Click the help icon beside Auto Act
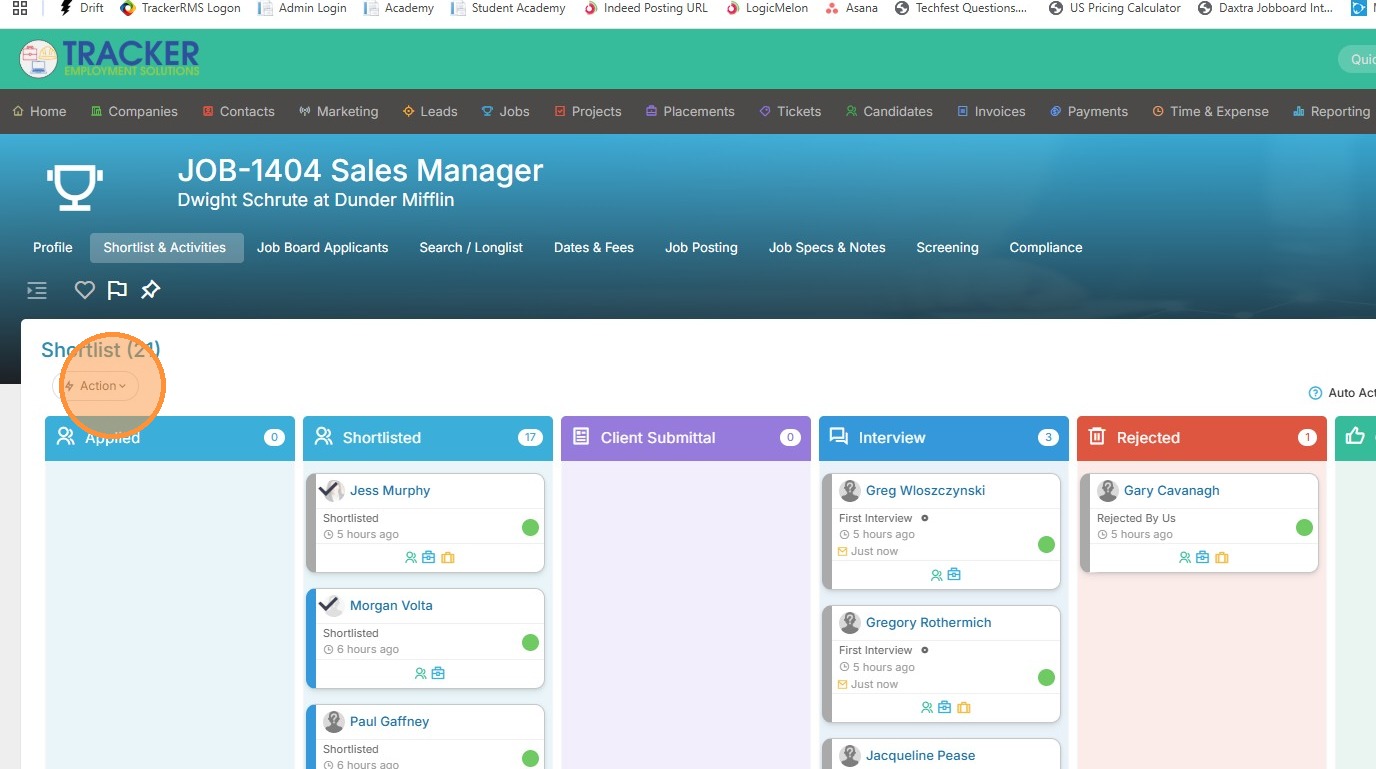1376x769 pixels. click(x=1315, y=393)
